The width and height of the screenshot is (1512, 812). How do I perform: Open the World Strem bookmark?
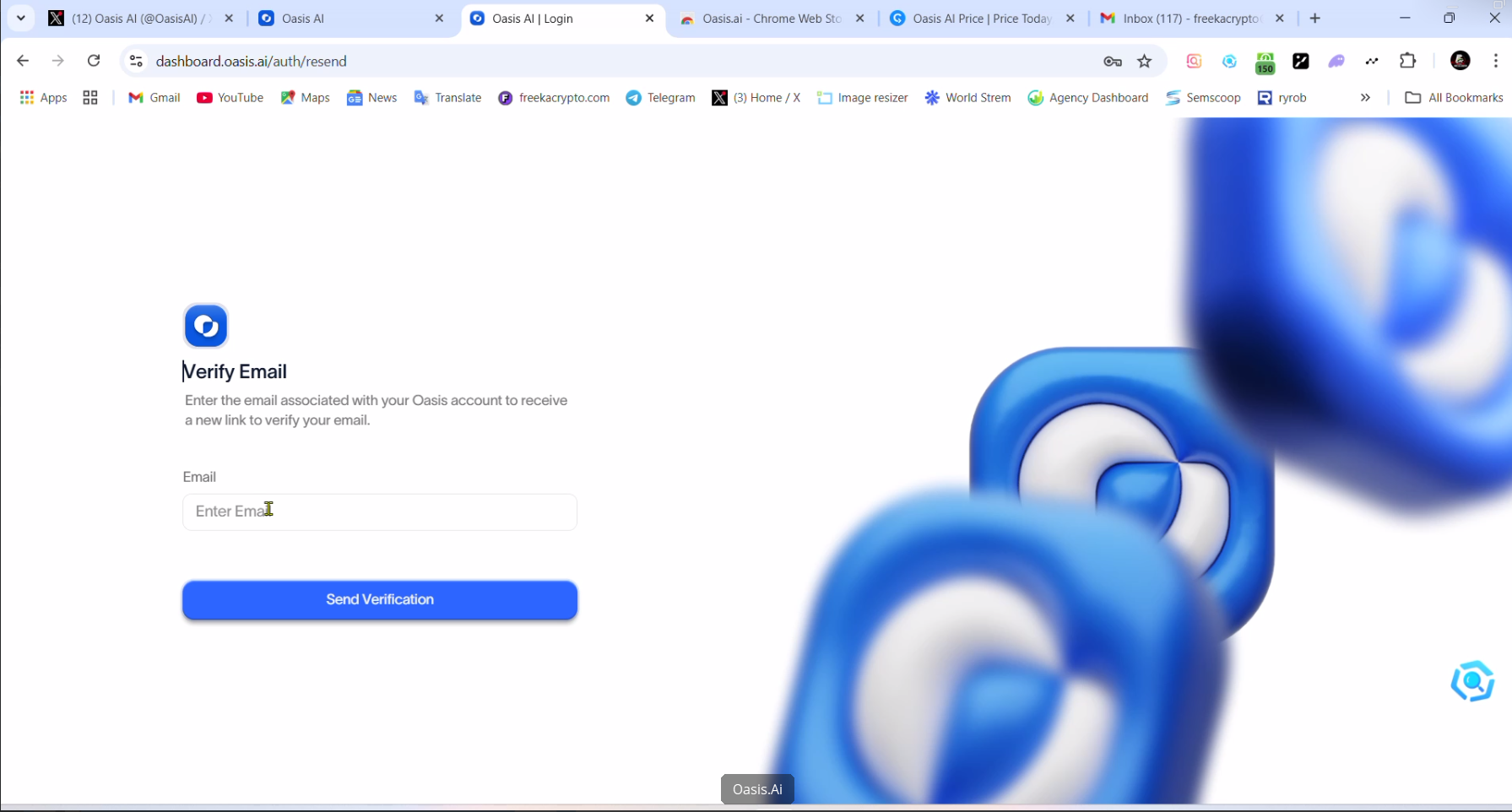[967, 98]
